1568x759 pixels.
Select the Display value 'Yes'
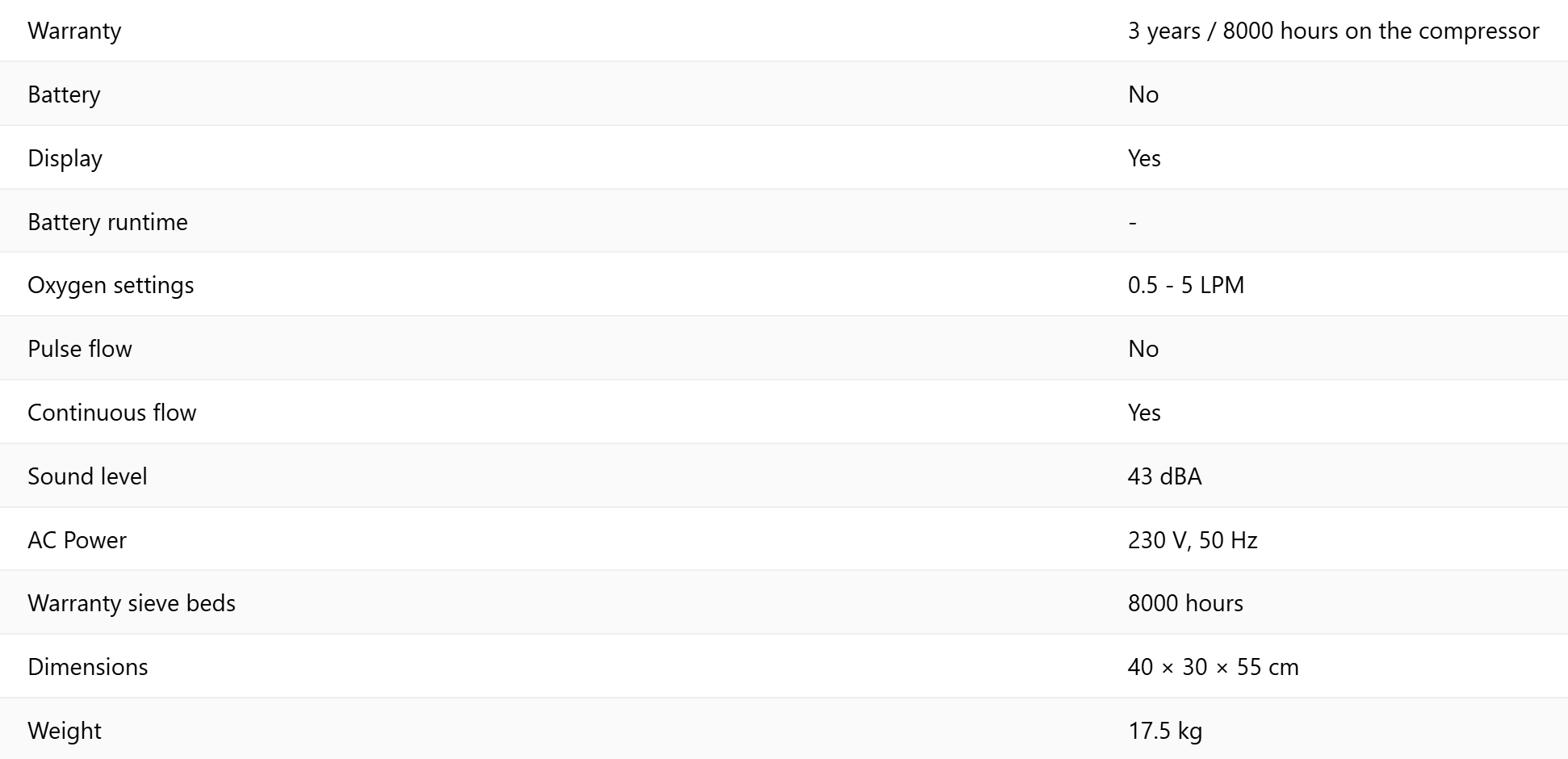pos(1143,158)
